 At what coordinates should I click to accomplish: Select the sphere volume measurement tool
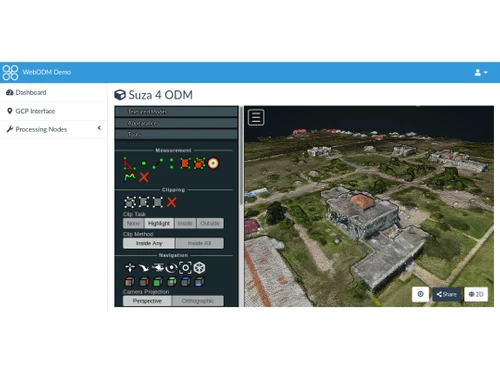click(x=213, y=163)
